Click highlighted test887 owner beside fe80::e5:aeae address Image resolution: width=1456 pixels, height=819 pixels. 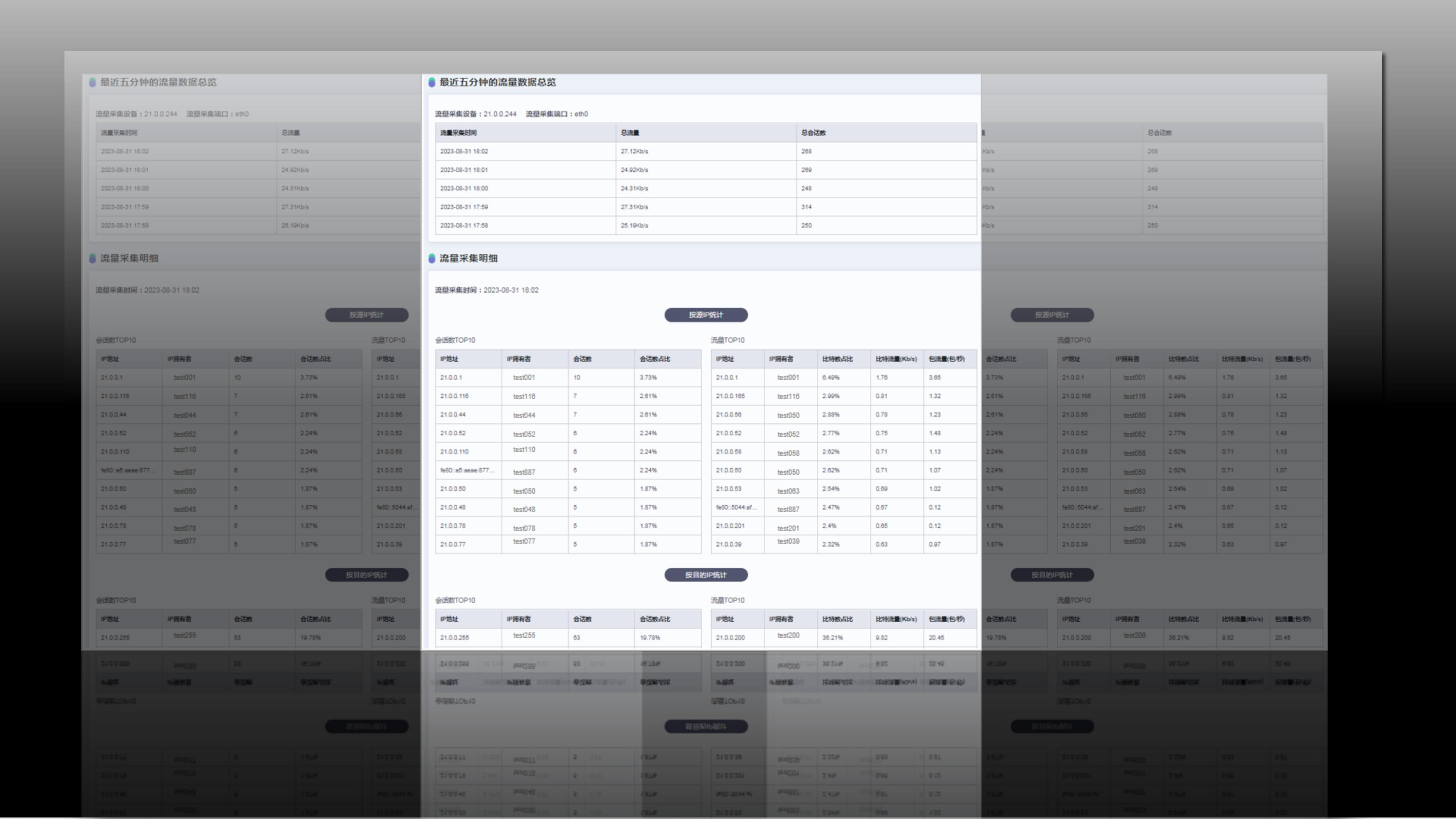524,472
